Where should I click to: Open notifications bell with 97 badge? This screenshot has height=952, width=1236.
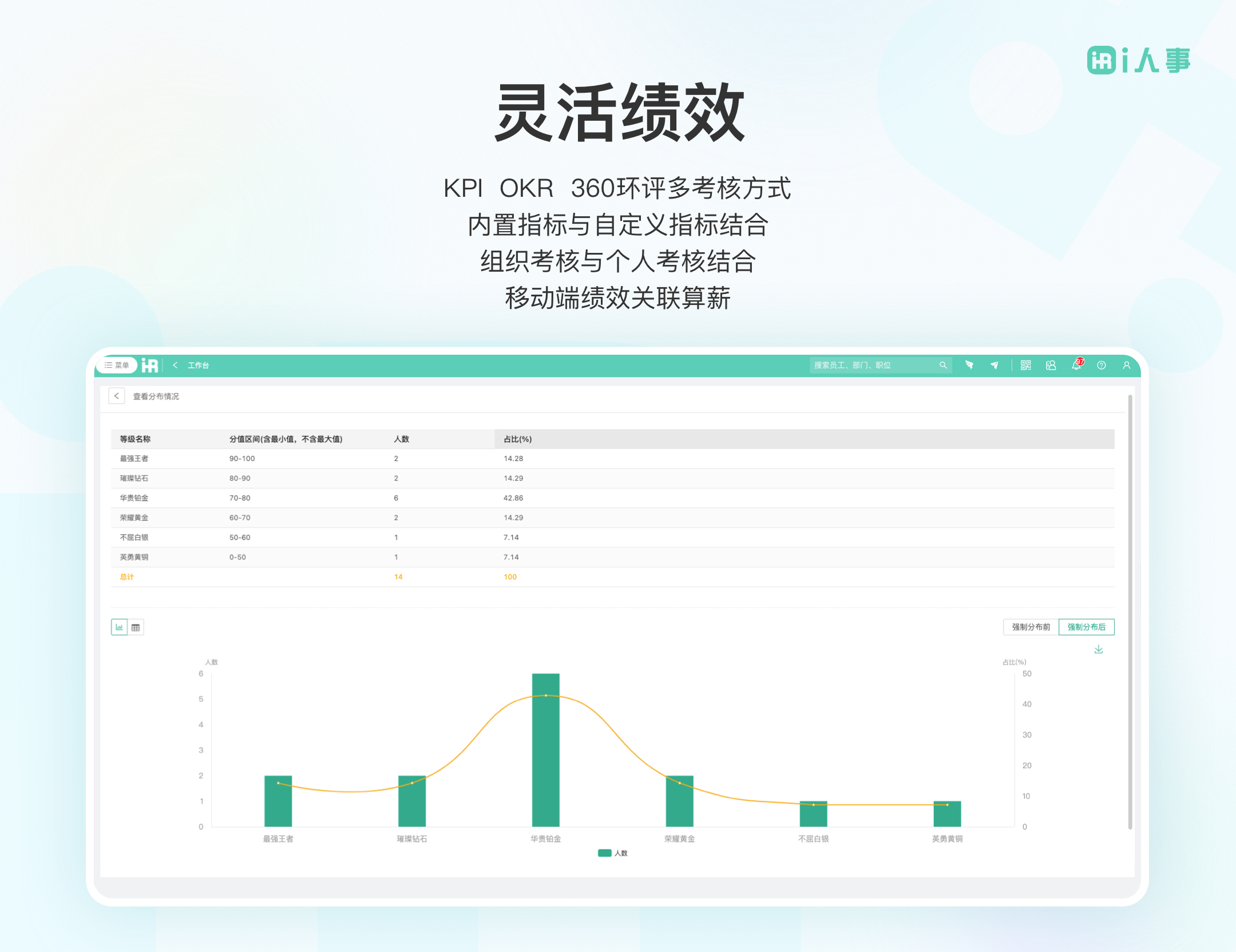[x=1076, y=364]
